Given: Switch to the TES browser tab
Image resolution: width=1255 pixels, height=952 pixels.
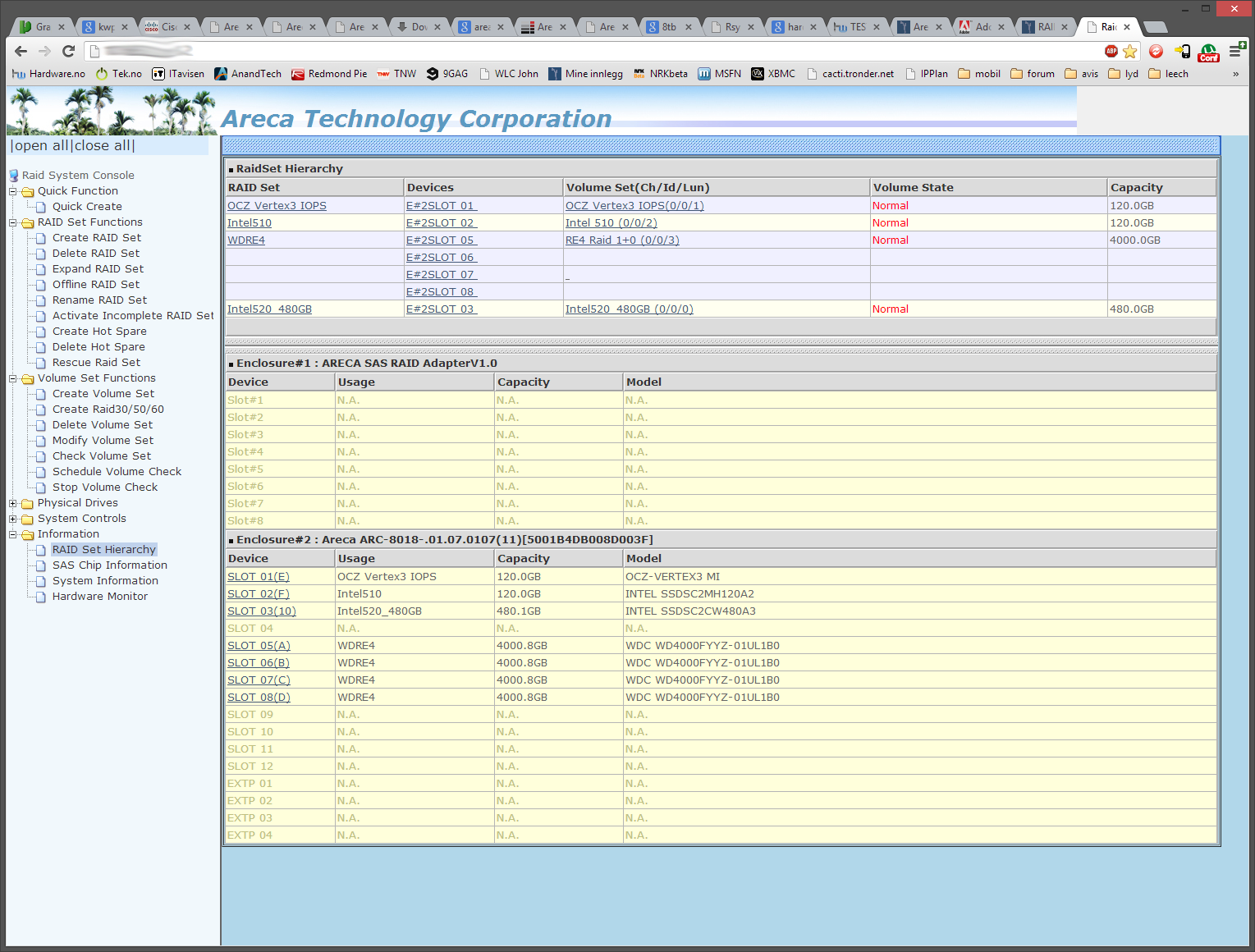Looking at the screenshot, I should (x=856, y=27).
